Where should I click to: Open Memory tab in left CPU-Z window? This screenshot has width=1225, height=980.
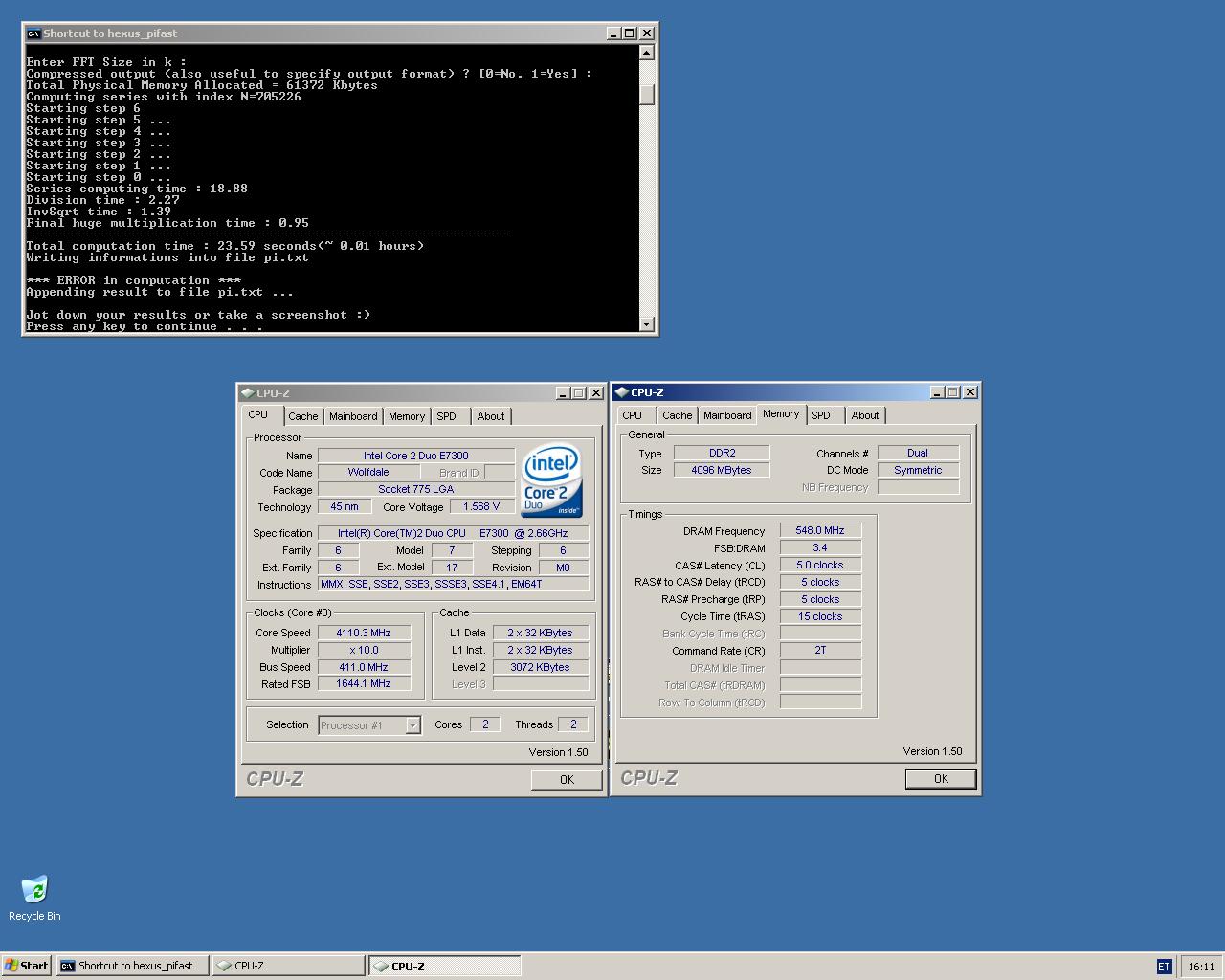[407, 416]
